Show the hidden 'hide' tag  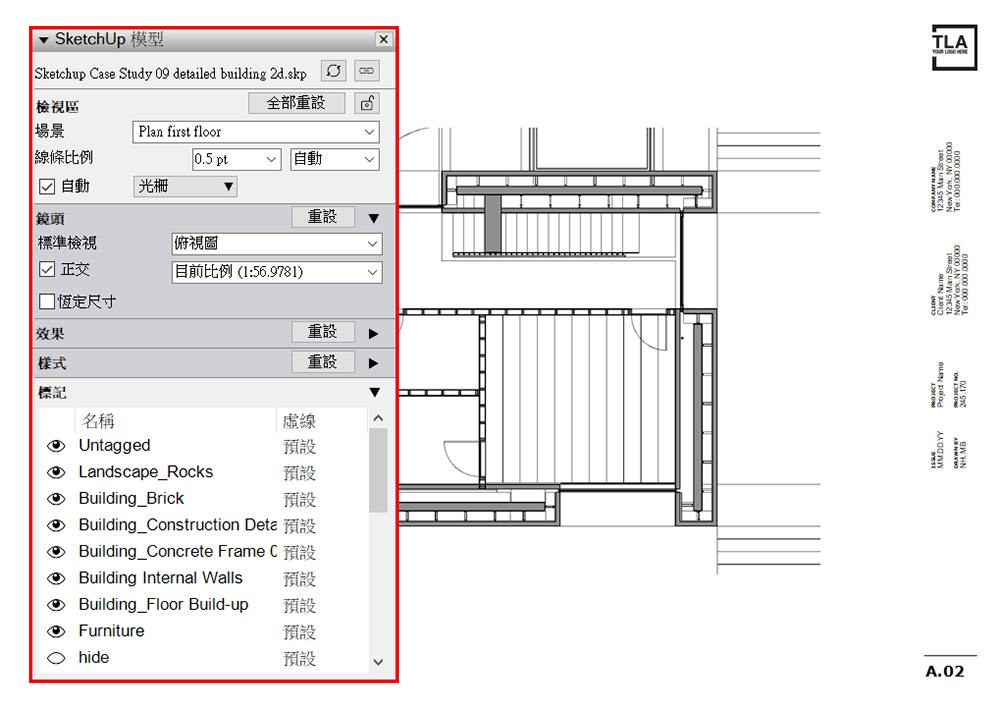[56, 658]
